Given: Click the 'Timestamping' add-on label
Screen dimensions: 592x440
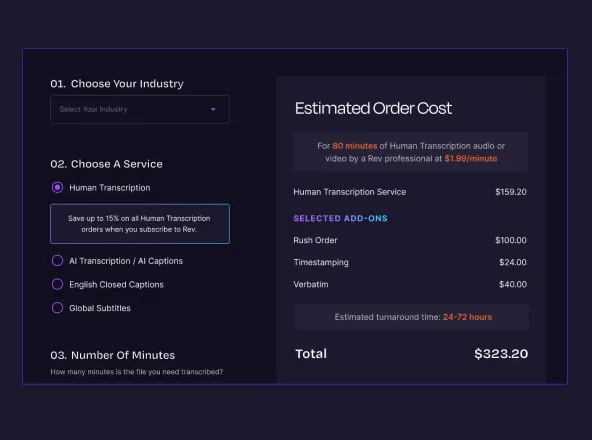Looking at the screenshot, I should tap(321, 262).
